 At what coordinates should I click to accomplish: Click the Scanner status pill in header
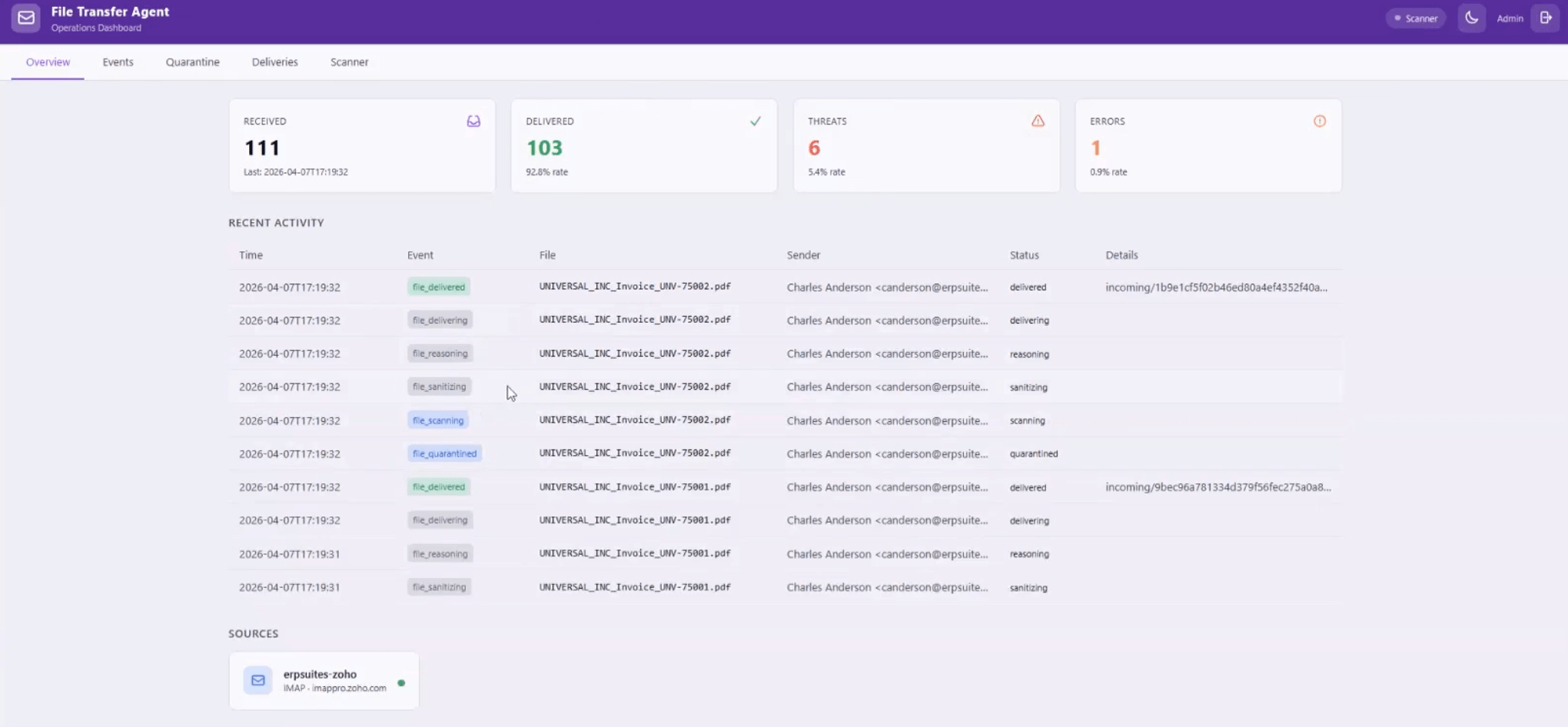click(1416, 18)
